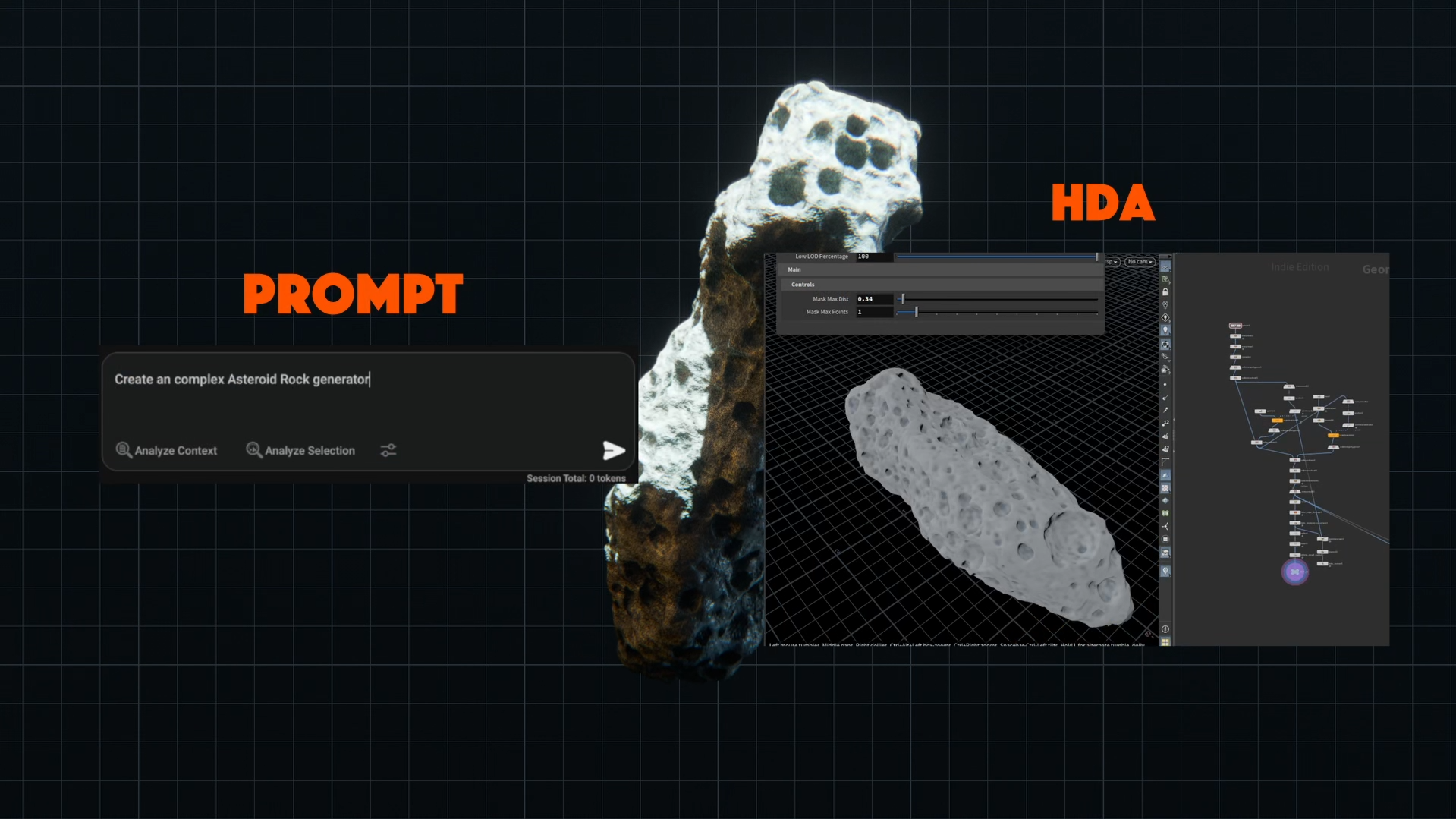Click the corner-bracket display icon in viewport toolbar
The height and width of the screenshot is (819, 1456).
click(x=1165, y=462)
